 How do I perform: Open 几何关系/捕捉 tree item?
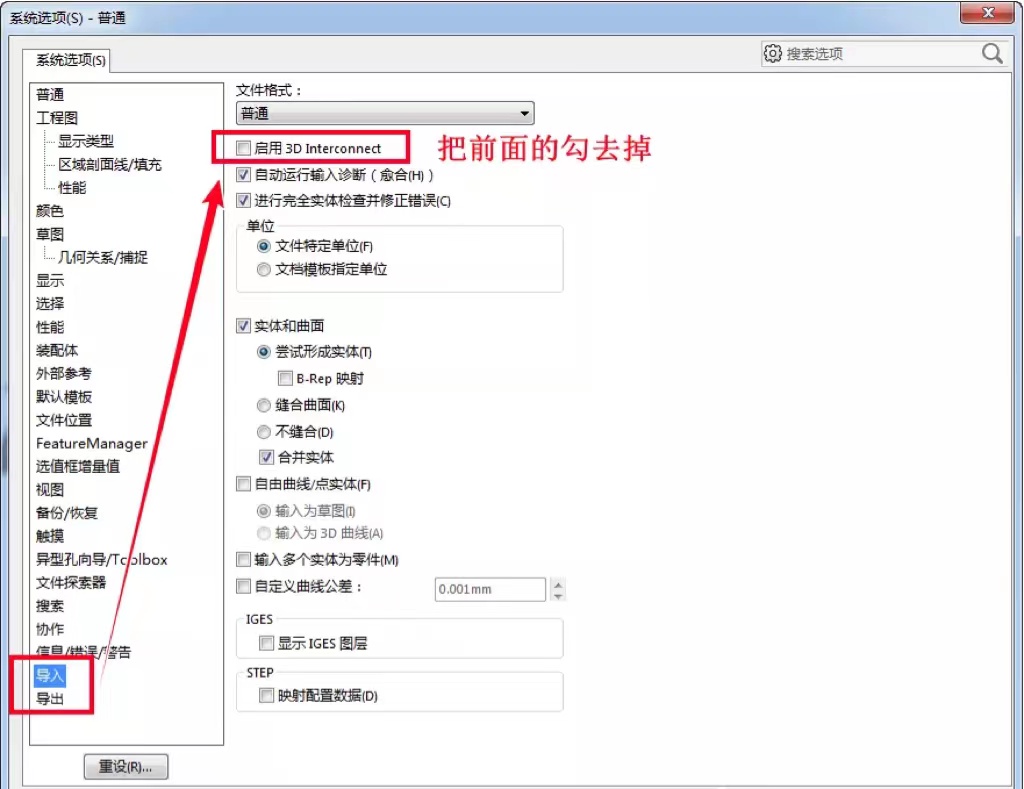[103, 257]
